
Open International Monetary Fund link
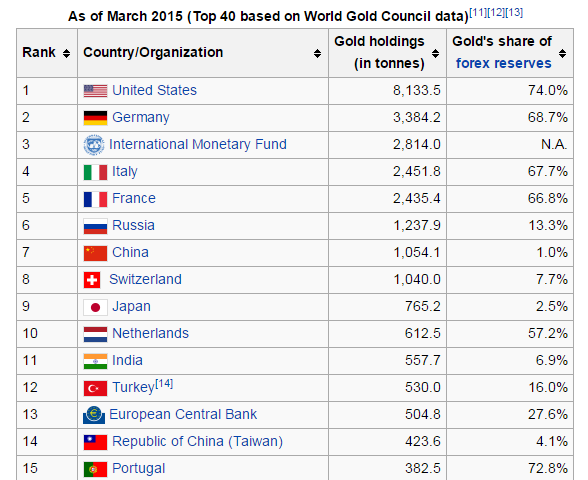point(198,144)
